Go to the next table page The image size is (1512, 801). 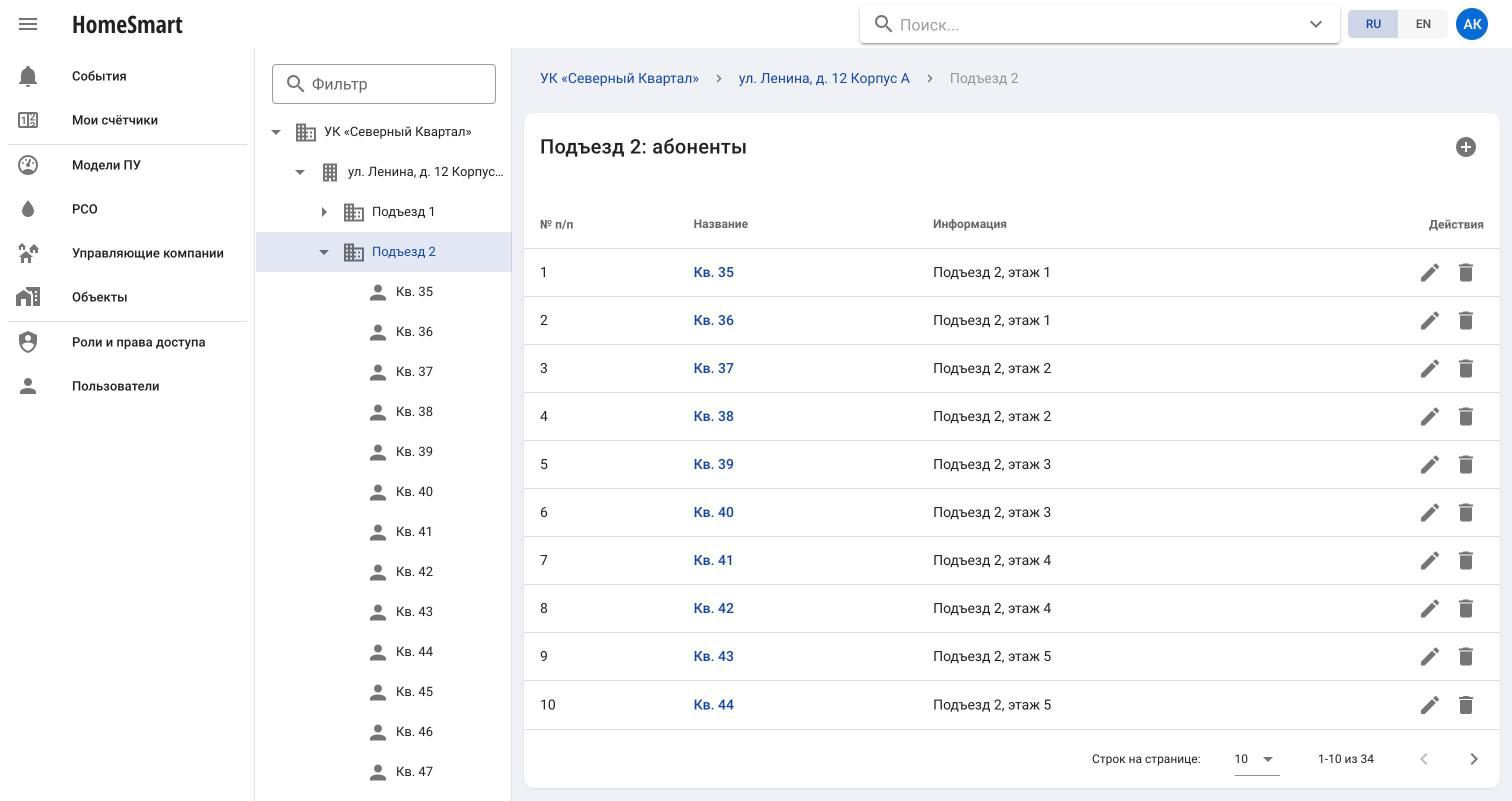point(1473,759)
